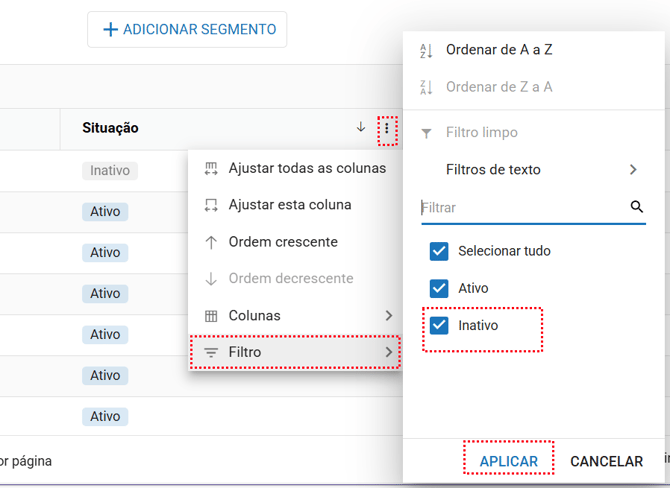The height and width of the screenshot is (488, 670).
Task: Uncheck the Ativo filter checkbox
Action: [x=439, y=288]
